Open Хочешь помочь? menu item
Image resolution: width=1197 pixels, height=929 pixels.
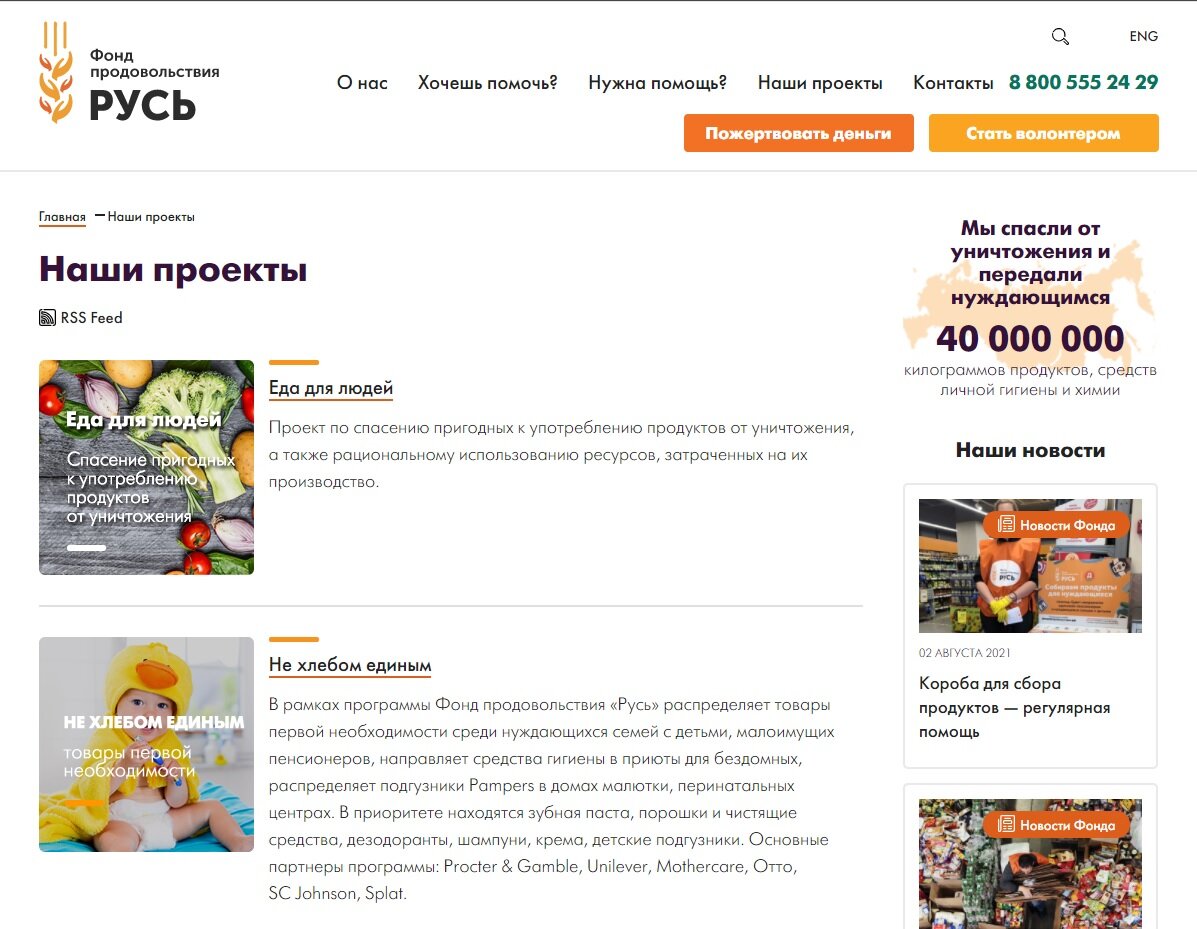coord(488,82)
